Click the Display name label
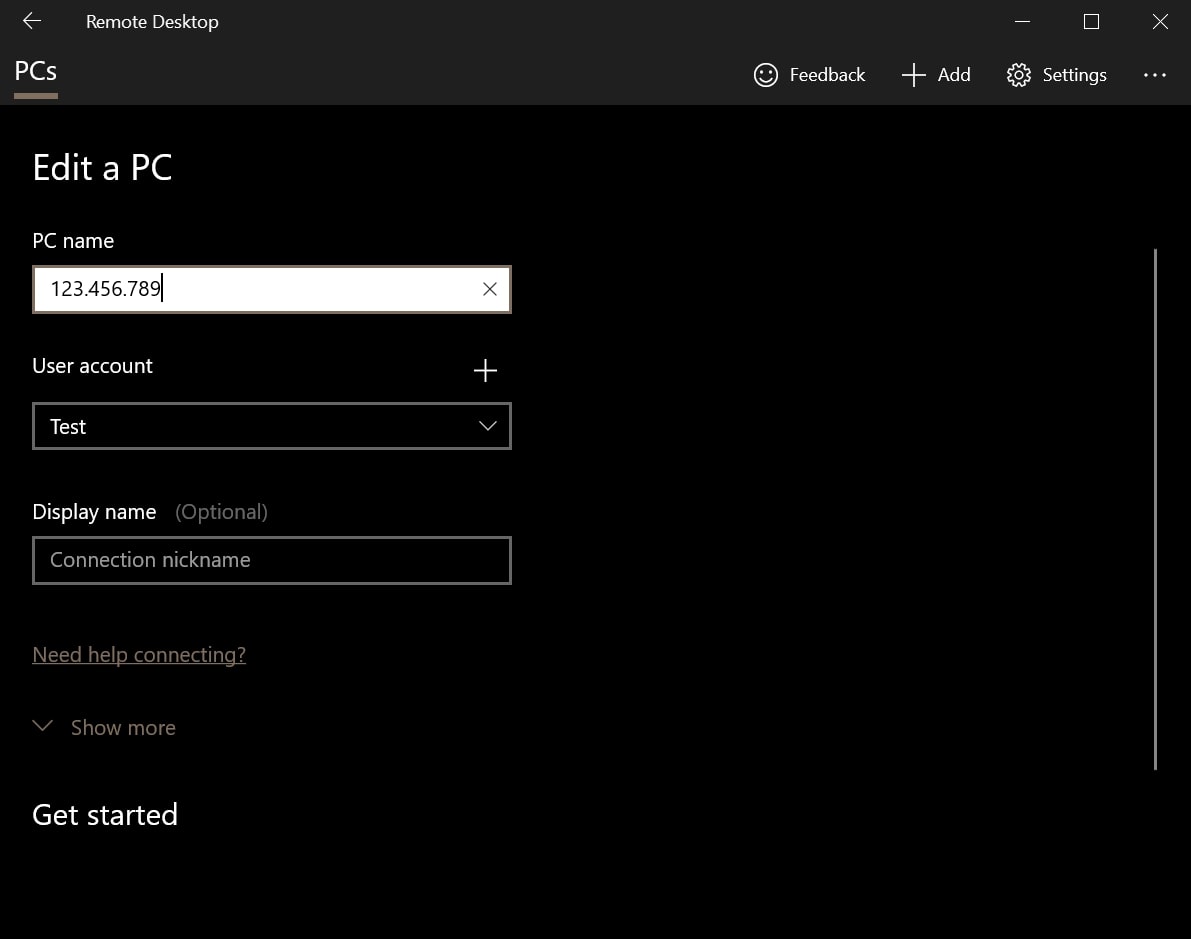 pos(94,512)
